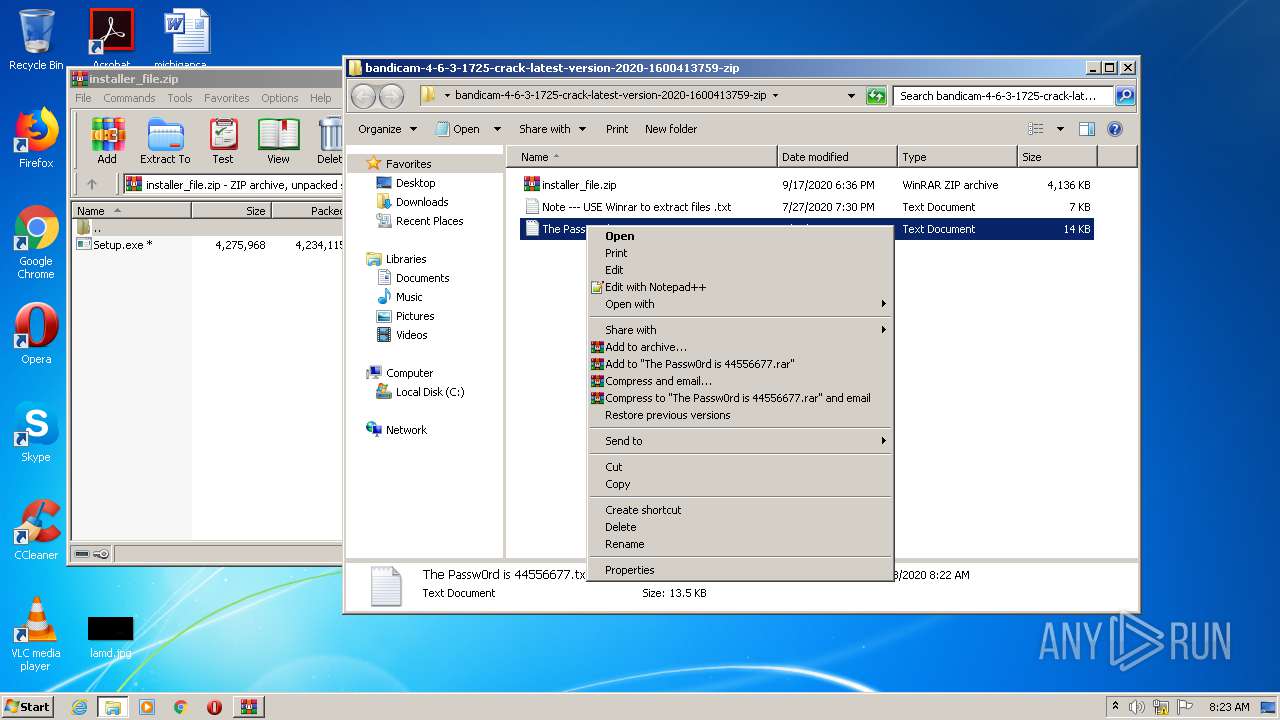
Task: Choose Add to archive... in context menu
Action: [x=739, y=347]
